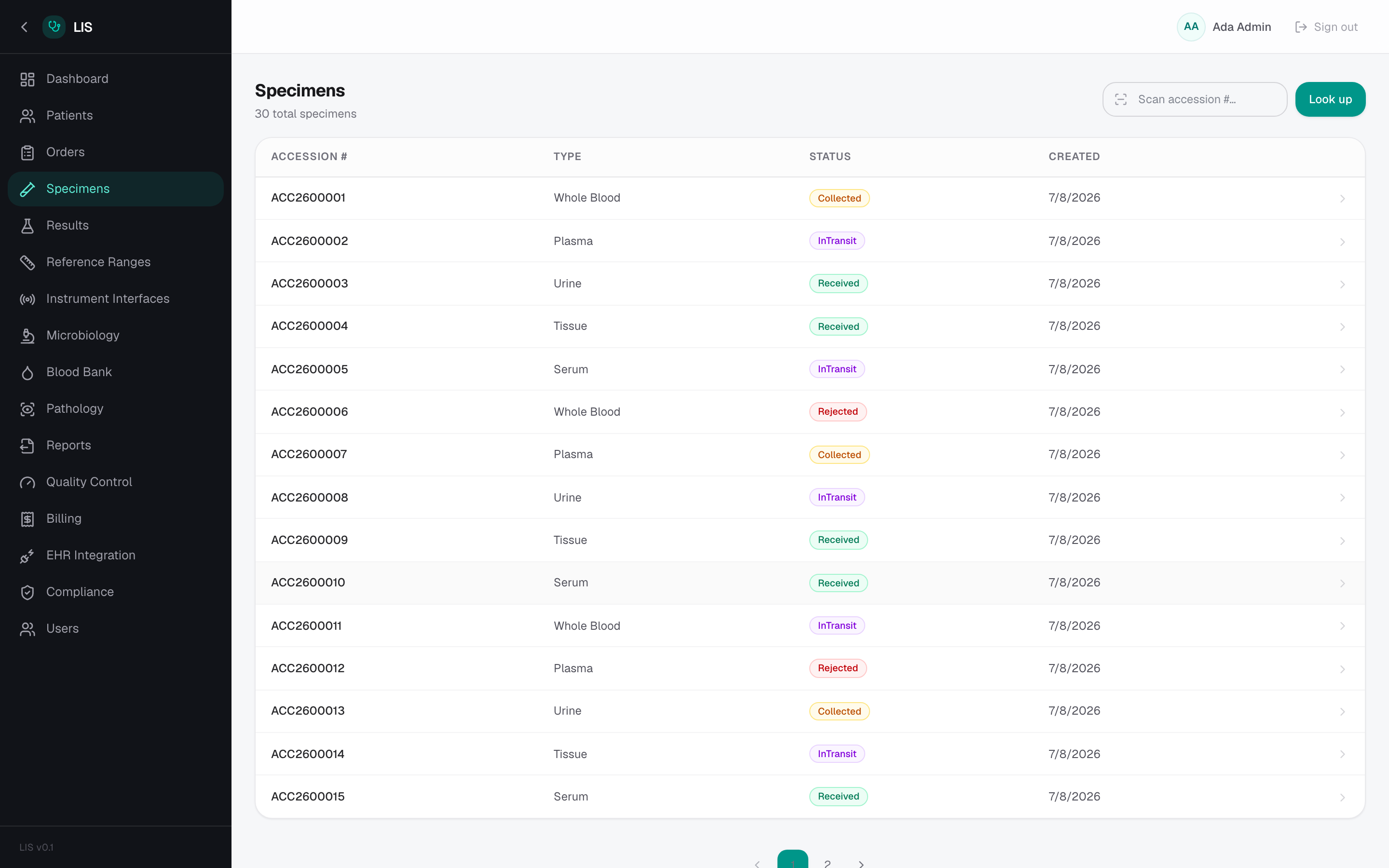Image resolution: width=1389 pixels, height=868 pixels.
Task: Focus the Scan accession number field
Action: [1195, 99]
